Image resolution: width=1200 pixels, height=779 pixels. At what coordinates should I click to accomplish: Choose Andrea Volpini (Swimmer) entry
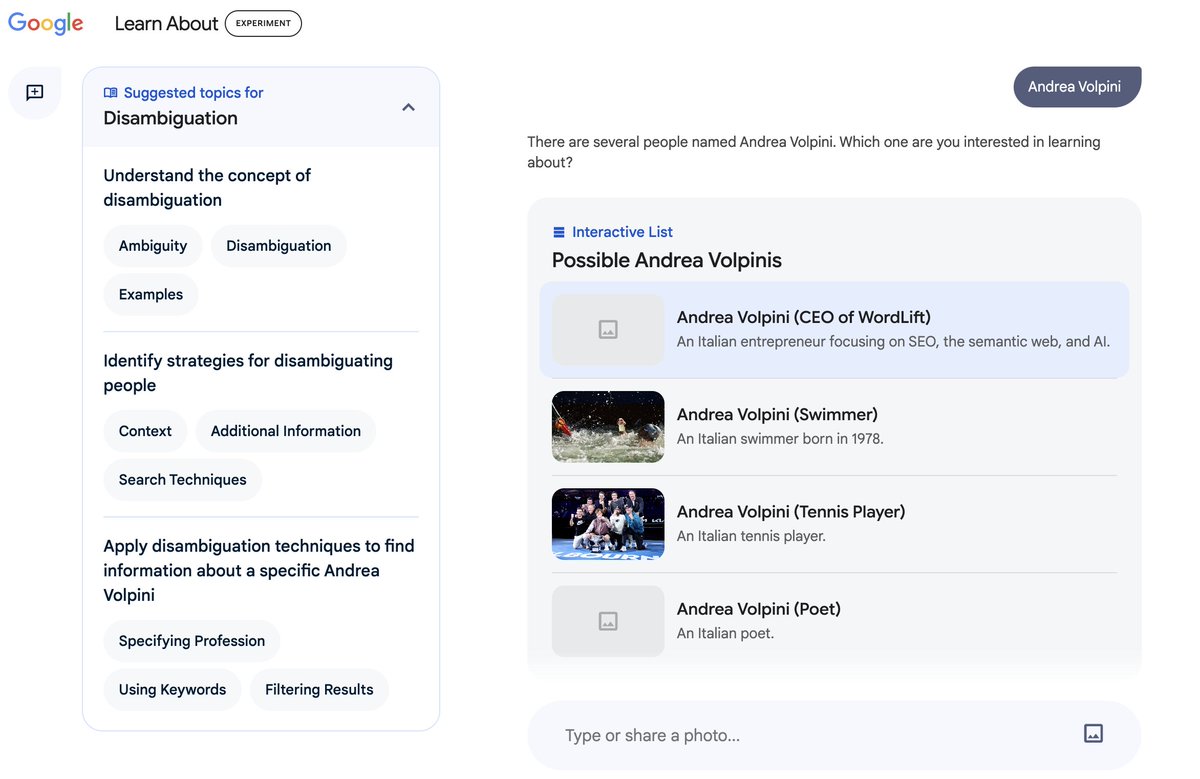click(834, 427)
